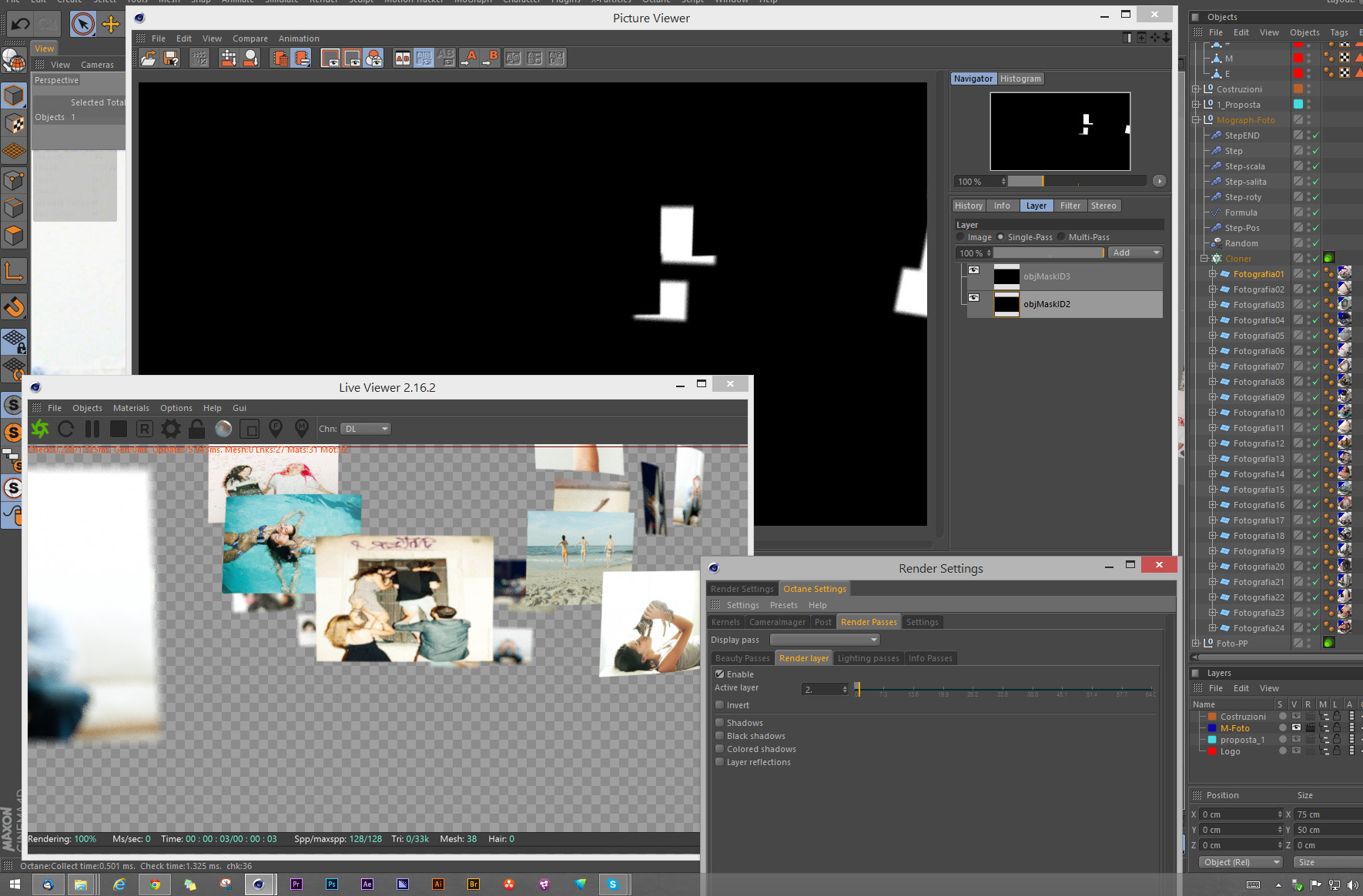The image size is (1363, 896).
Task: Click the Active layer slider track
Action: [x=1004, y=689]
